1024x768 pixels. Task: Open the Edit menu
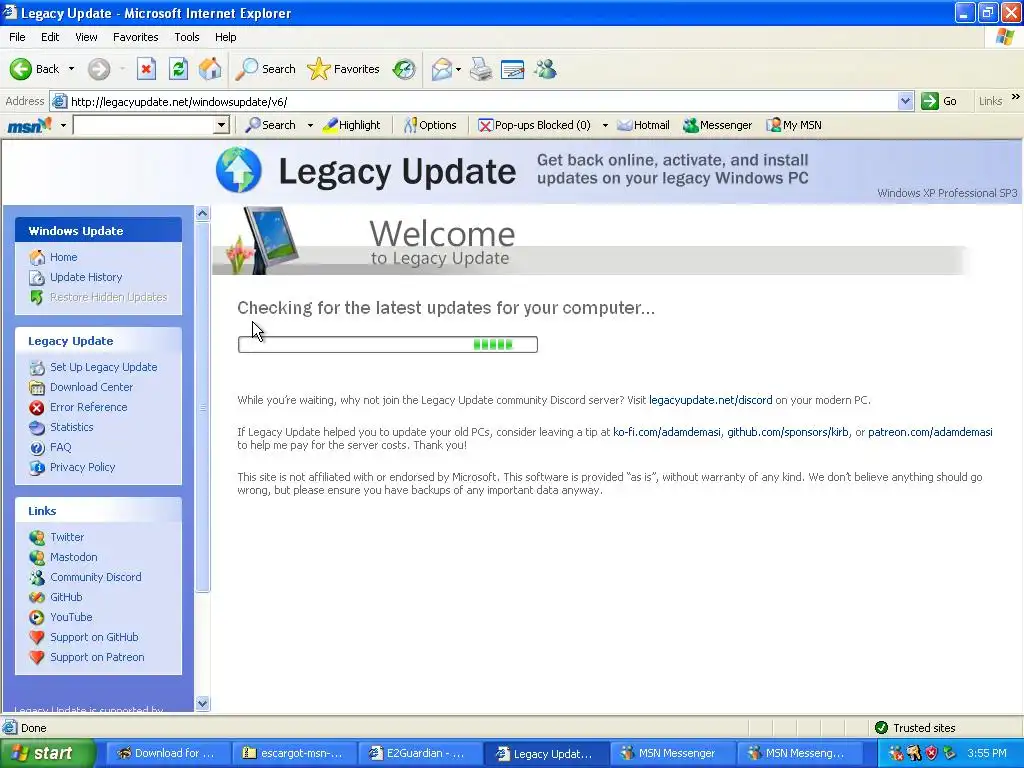coord(50,37)
